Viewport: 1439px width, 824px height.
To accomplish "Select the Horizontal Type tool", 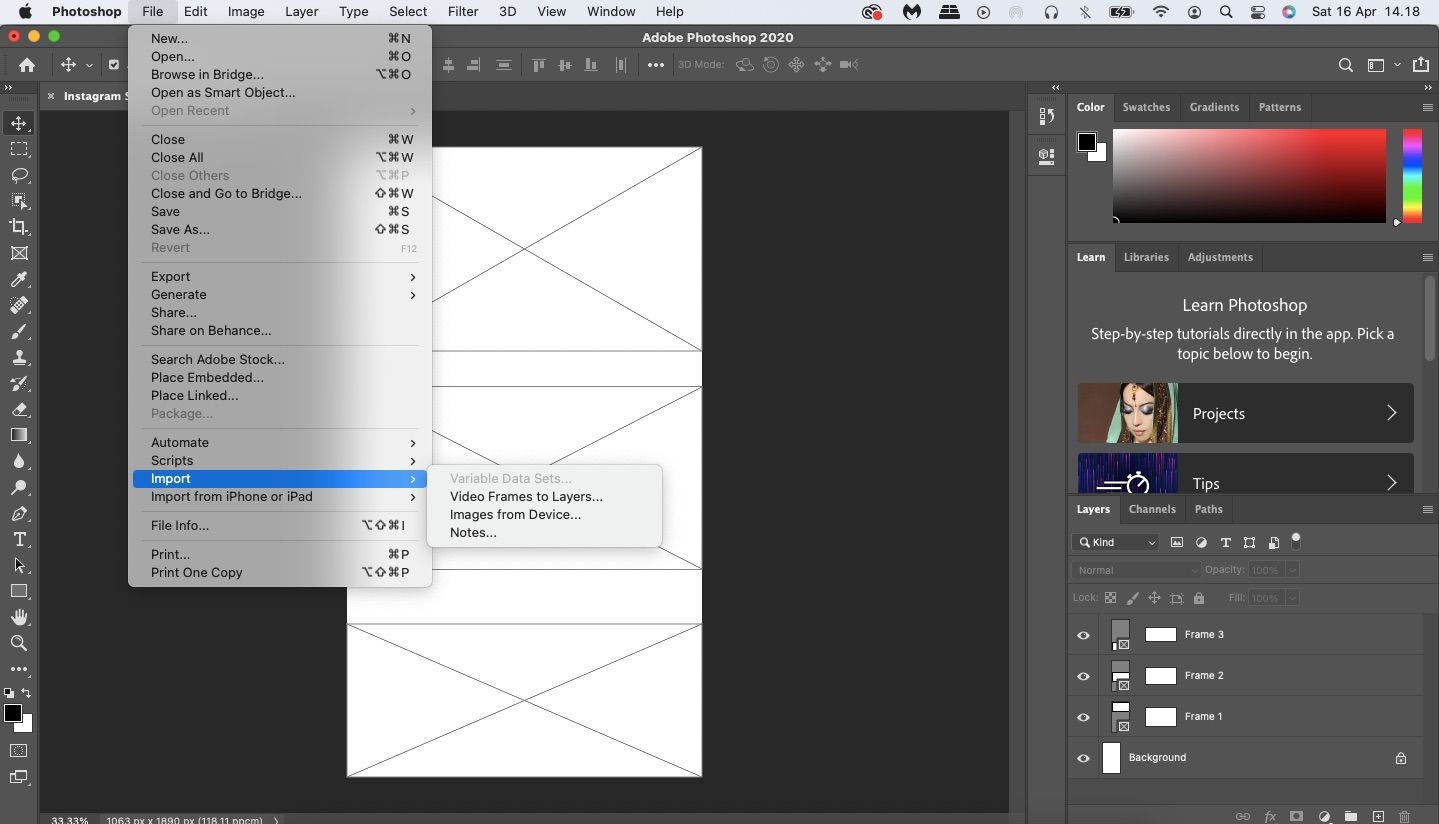I will (x=19, y=539).
